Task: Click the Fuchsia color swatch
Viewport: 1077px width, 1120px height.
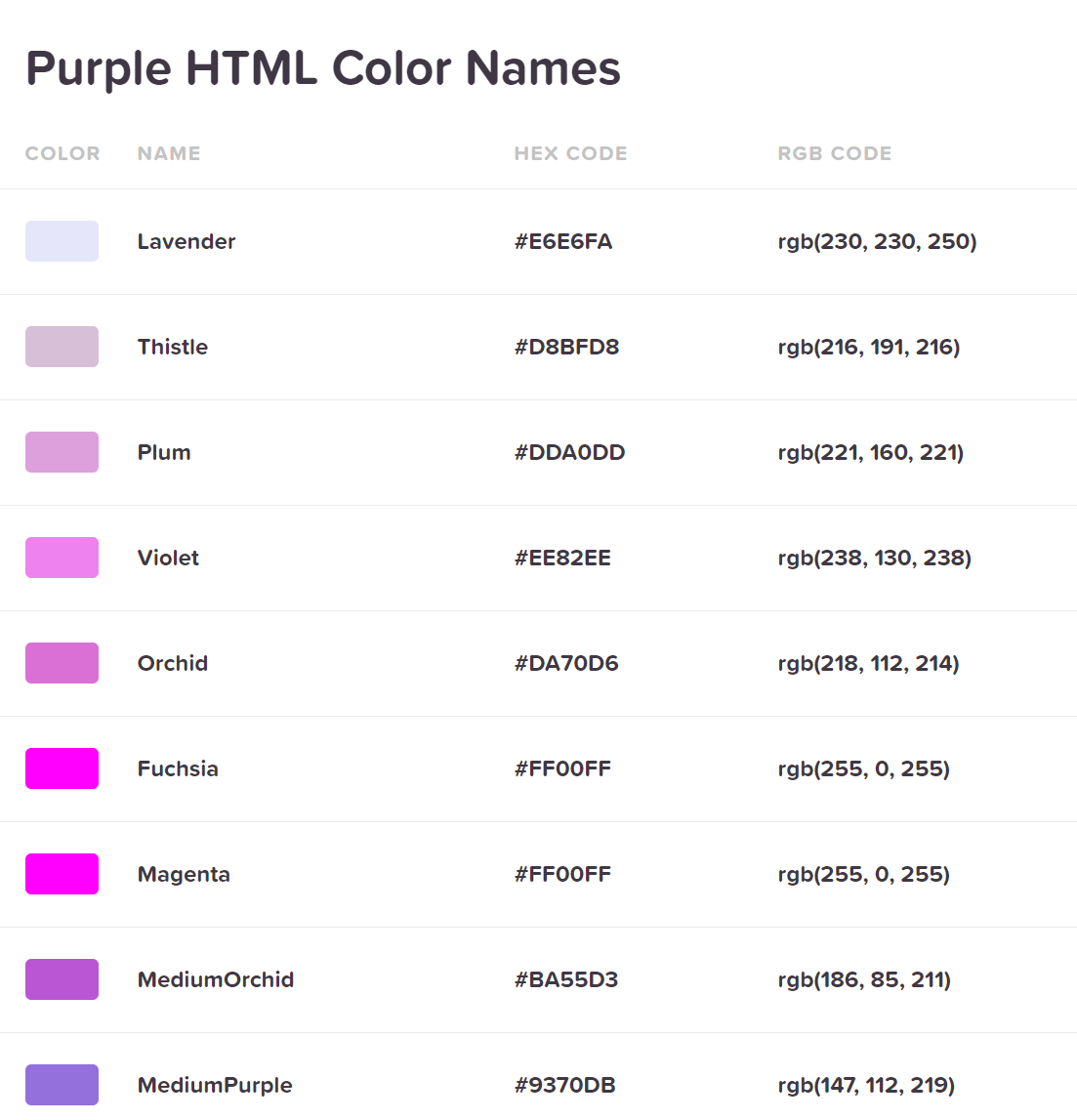Action: [62, 768]
